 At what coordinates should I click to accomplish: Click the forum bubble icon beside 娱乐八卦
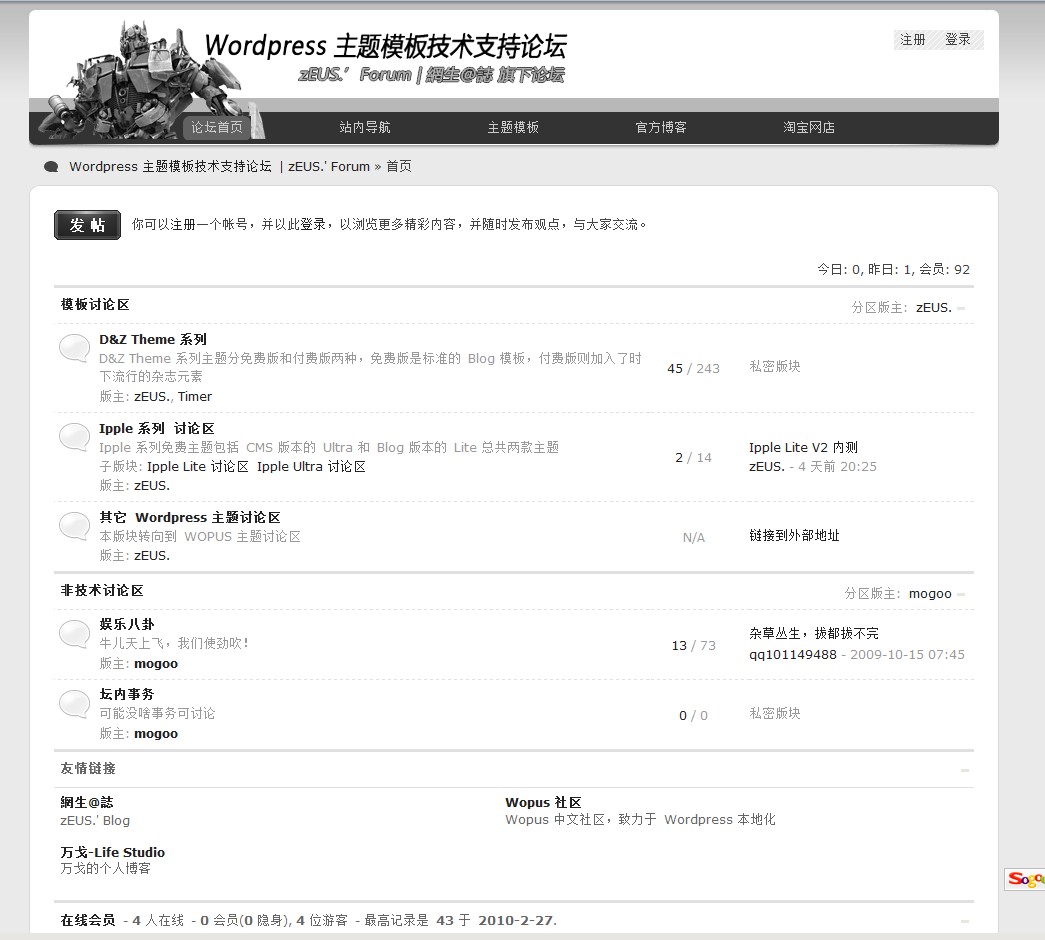[x=74, y=634]
